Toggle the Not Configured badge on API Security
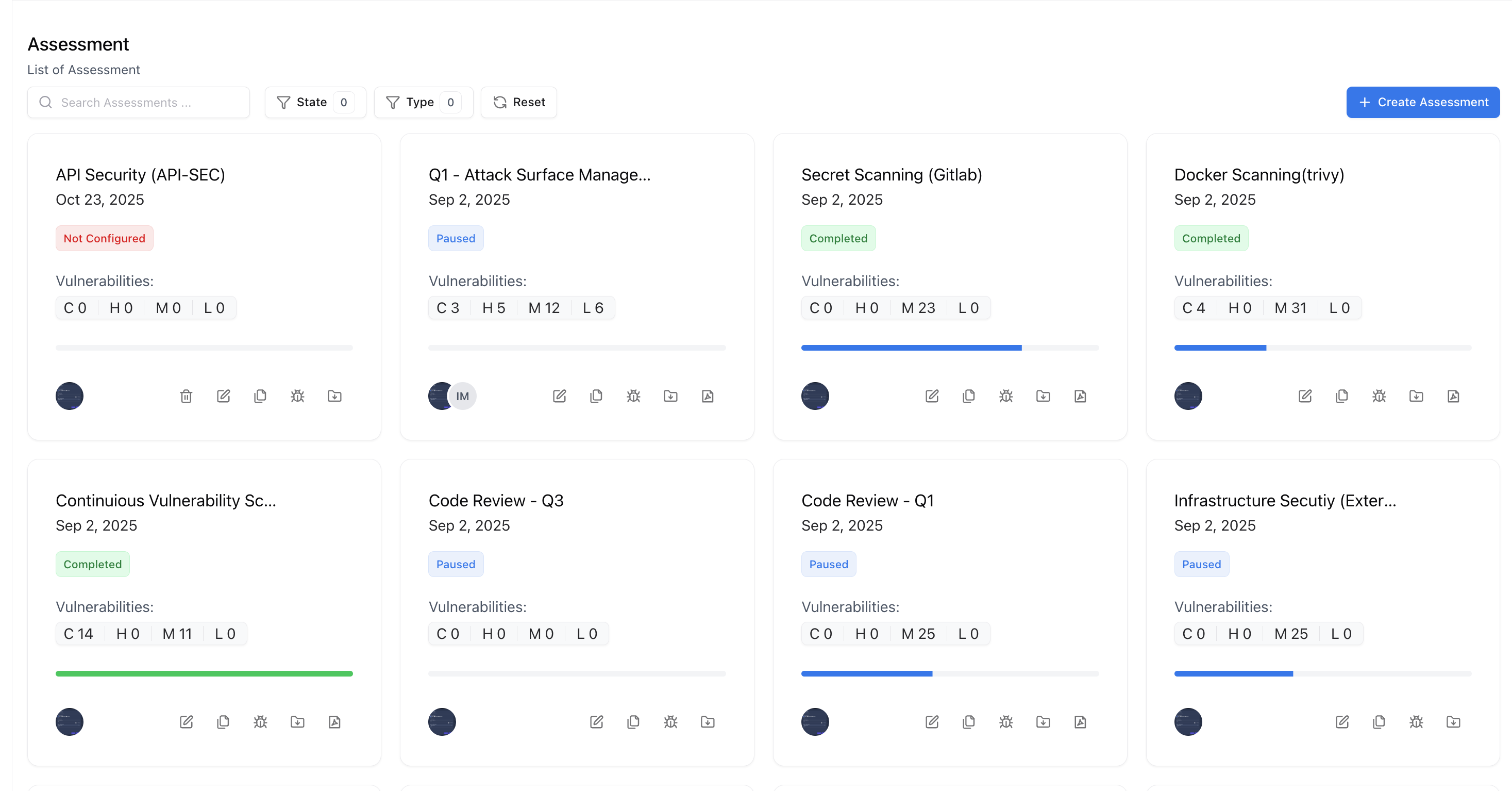This screenshot has width=1512, height=791. click(105, 238)
